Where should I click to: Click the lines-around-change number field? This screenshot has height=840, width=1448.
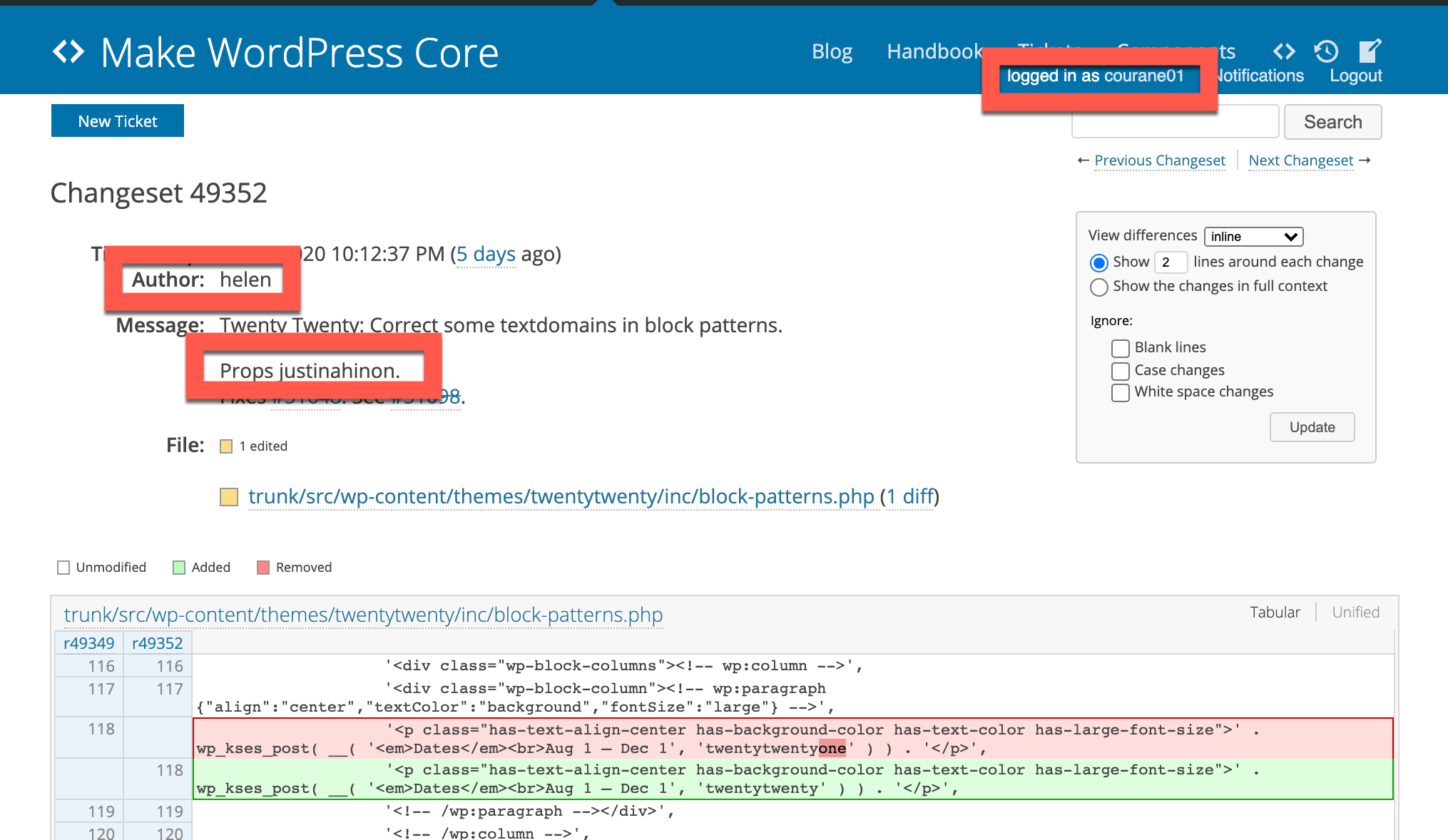[1171, 262]
